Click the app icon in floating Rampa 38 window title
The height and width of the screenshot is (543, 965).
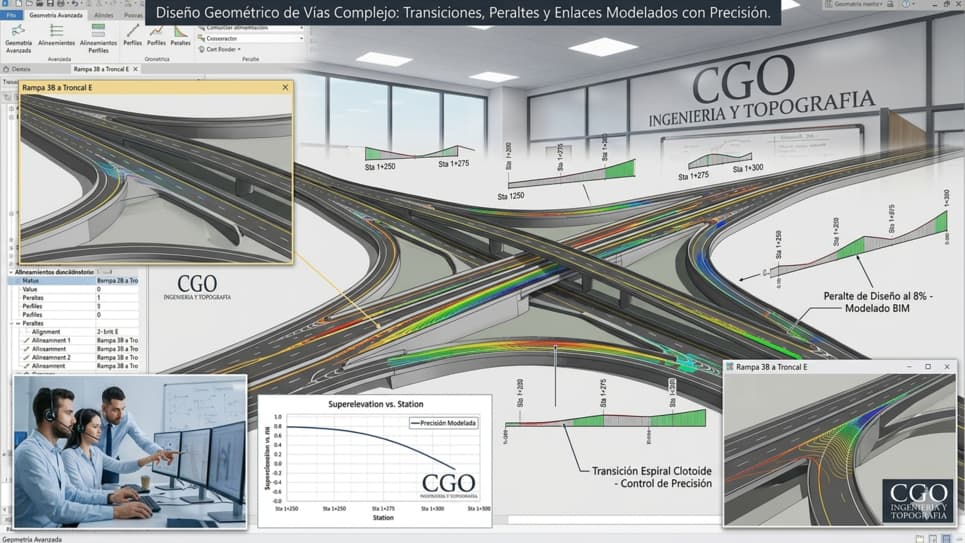(730, 366)
